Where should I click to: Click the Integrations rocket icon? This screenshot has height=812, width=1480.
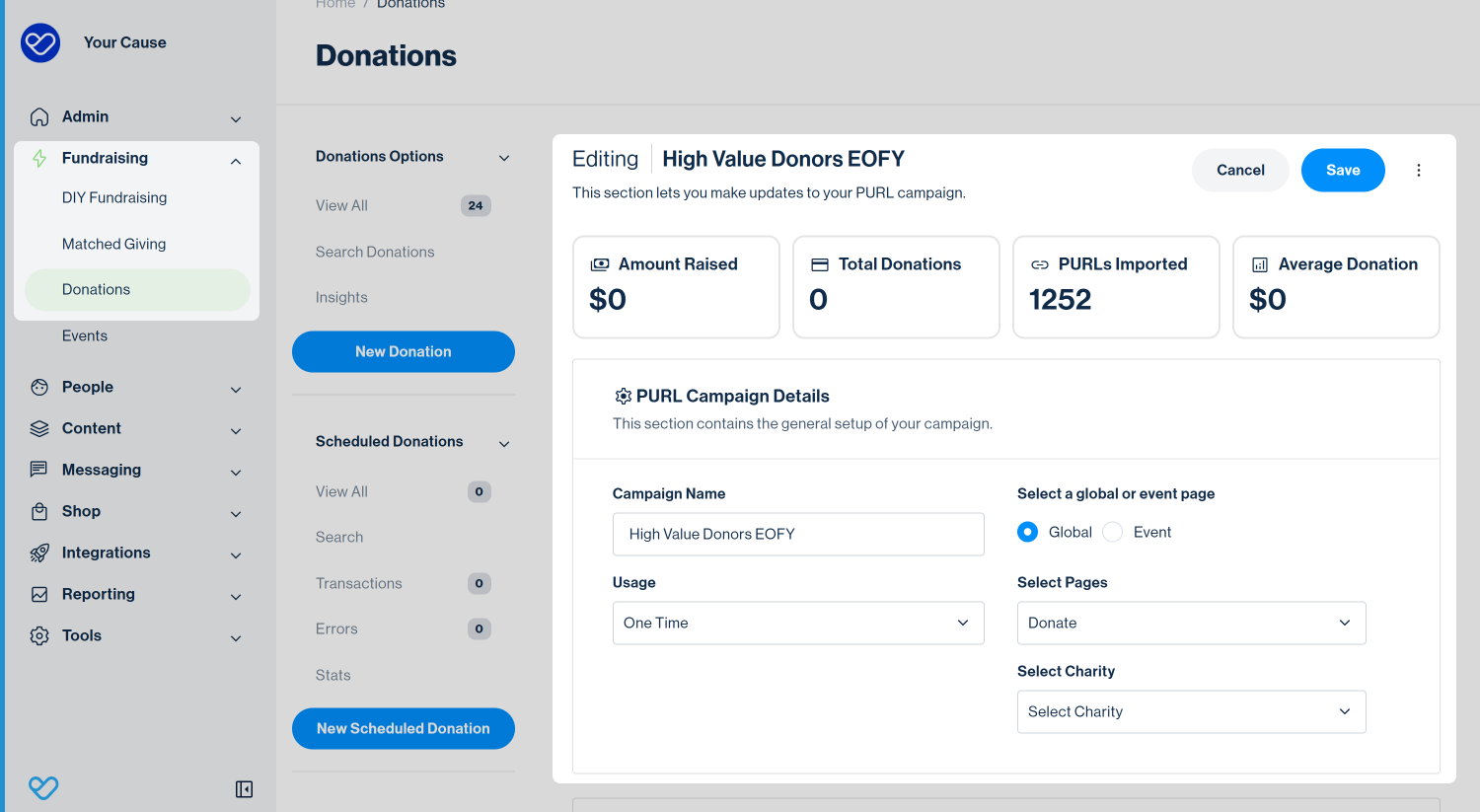coord(39,553)
